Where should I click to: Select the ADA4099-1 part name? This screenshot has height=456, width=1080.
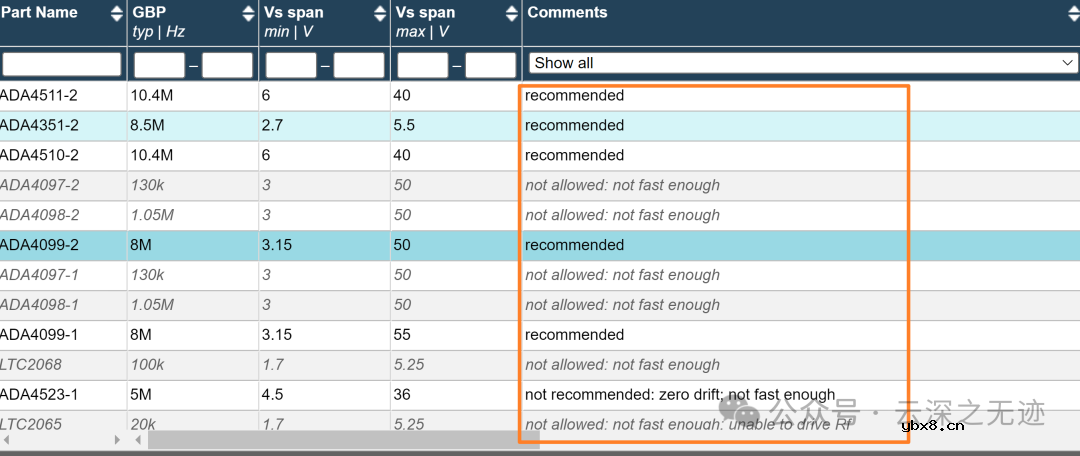[39, 335]
